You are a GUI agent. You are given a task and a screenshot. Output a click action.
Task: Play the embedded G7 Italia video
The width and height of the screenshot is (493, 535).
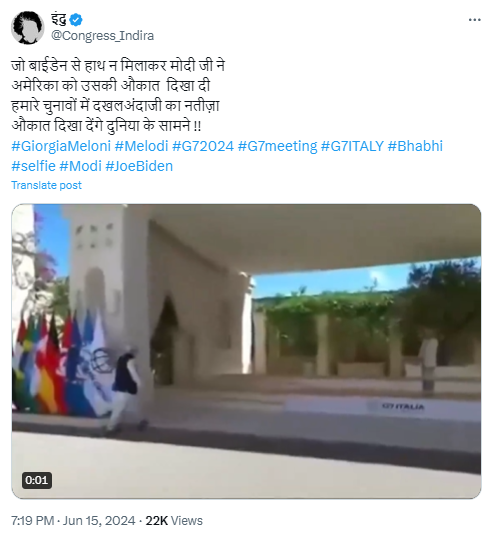[x=246, y=351]
